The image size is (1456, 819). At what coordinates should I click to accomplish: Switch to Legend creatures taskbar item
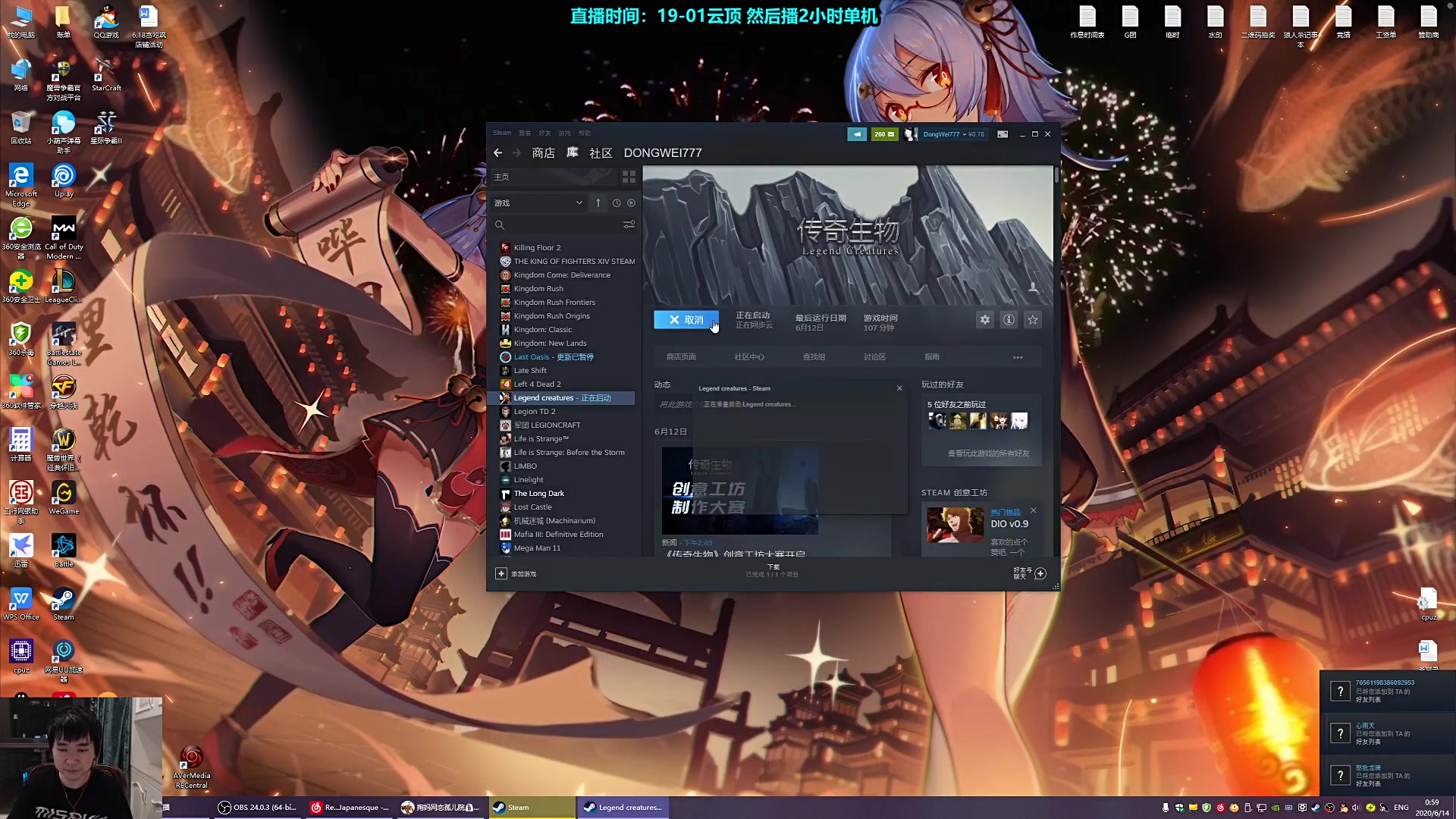(x=623, y=808)
